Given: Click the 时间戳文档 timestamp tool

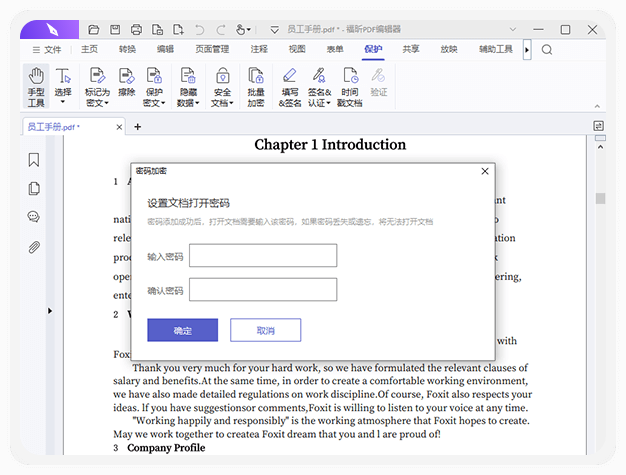Looking at the screenshot, I should 350,87.
